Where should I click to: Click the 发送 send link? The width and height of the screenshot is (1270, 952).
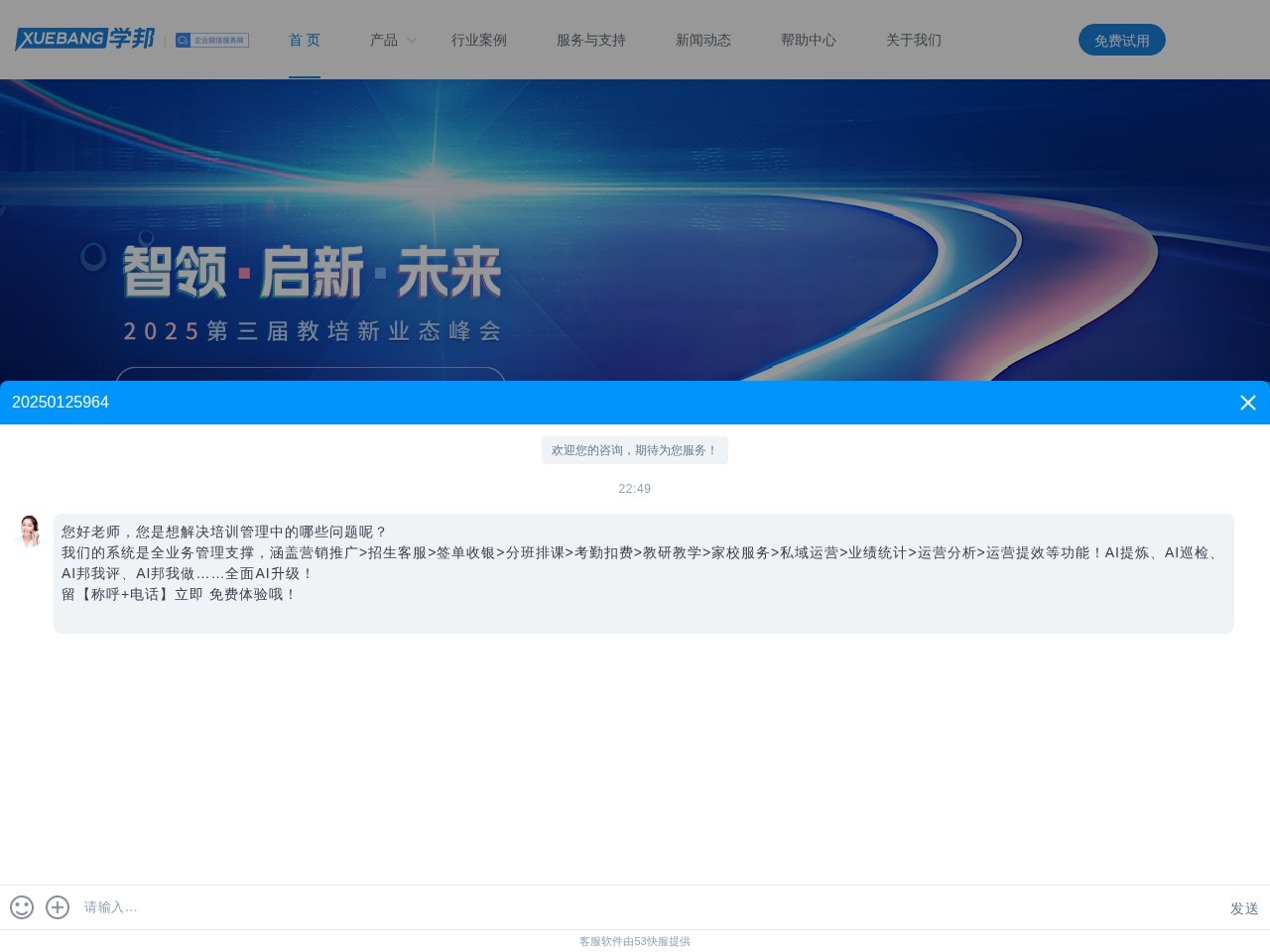pyautogui.click(x=1242, y=907)
